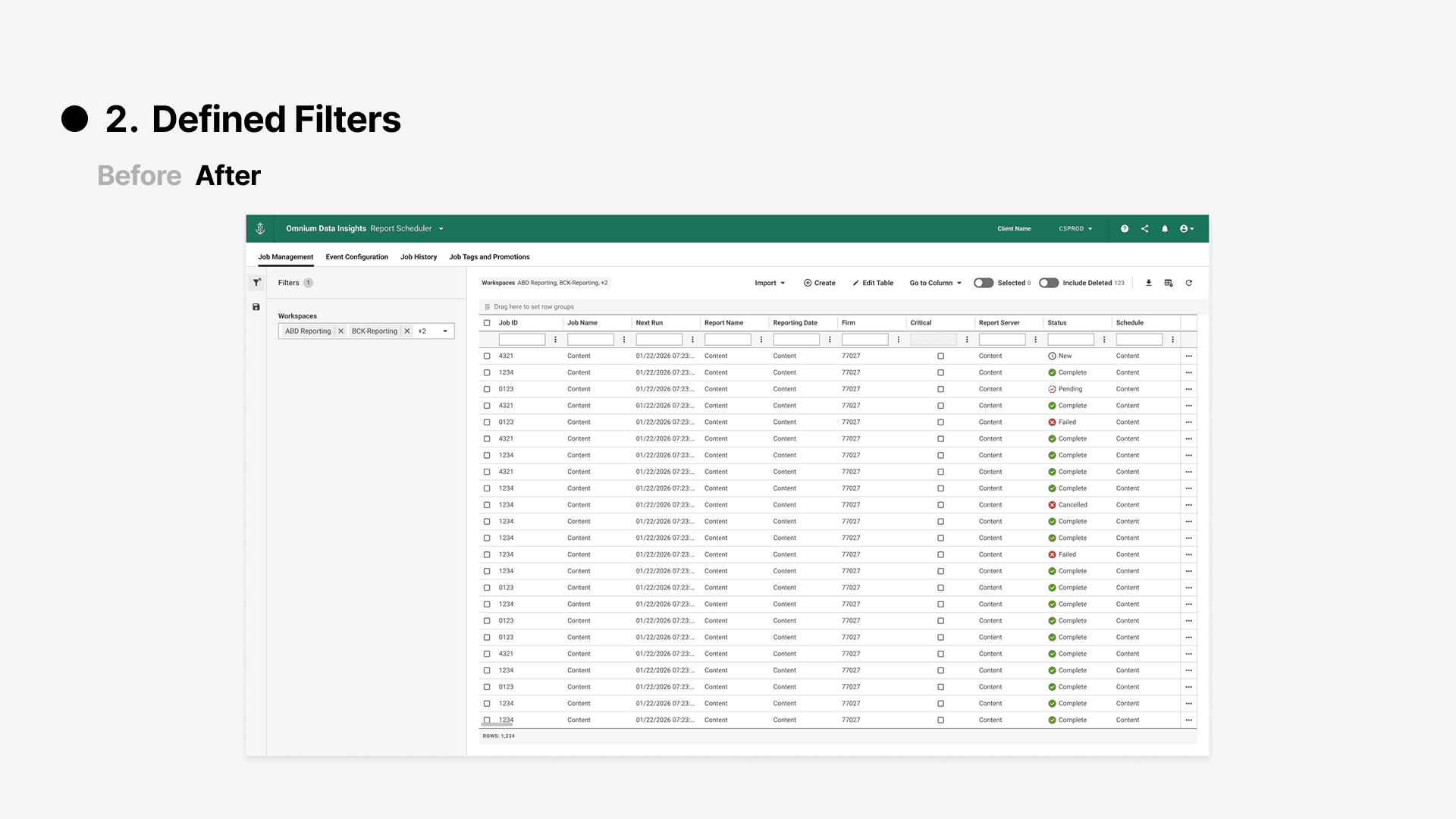Open Next Run column filter menu dots
Image resolution: width=1456 pixels, height=819 pixels.
(x=692, y=340)
